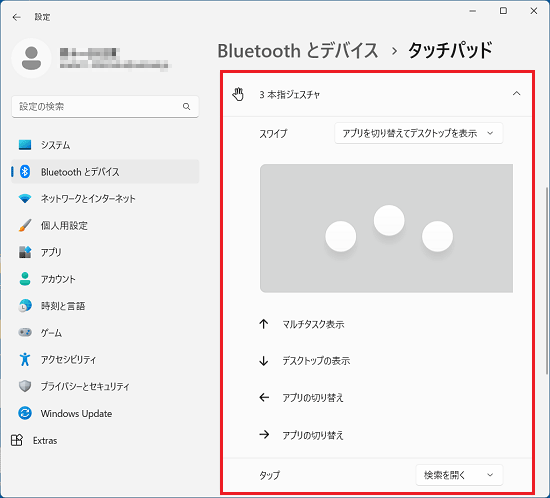Screen dimensions: 550x498
Task: Open アカウント settings category
Action: [x=105, y=279]
